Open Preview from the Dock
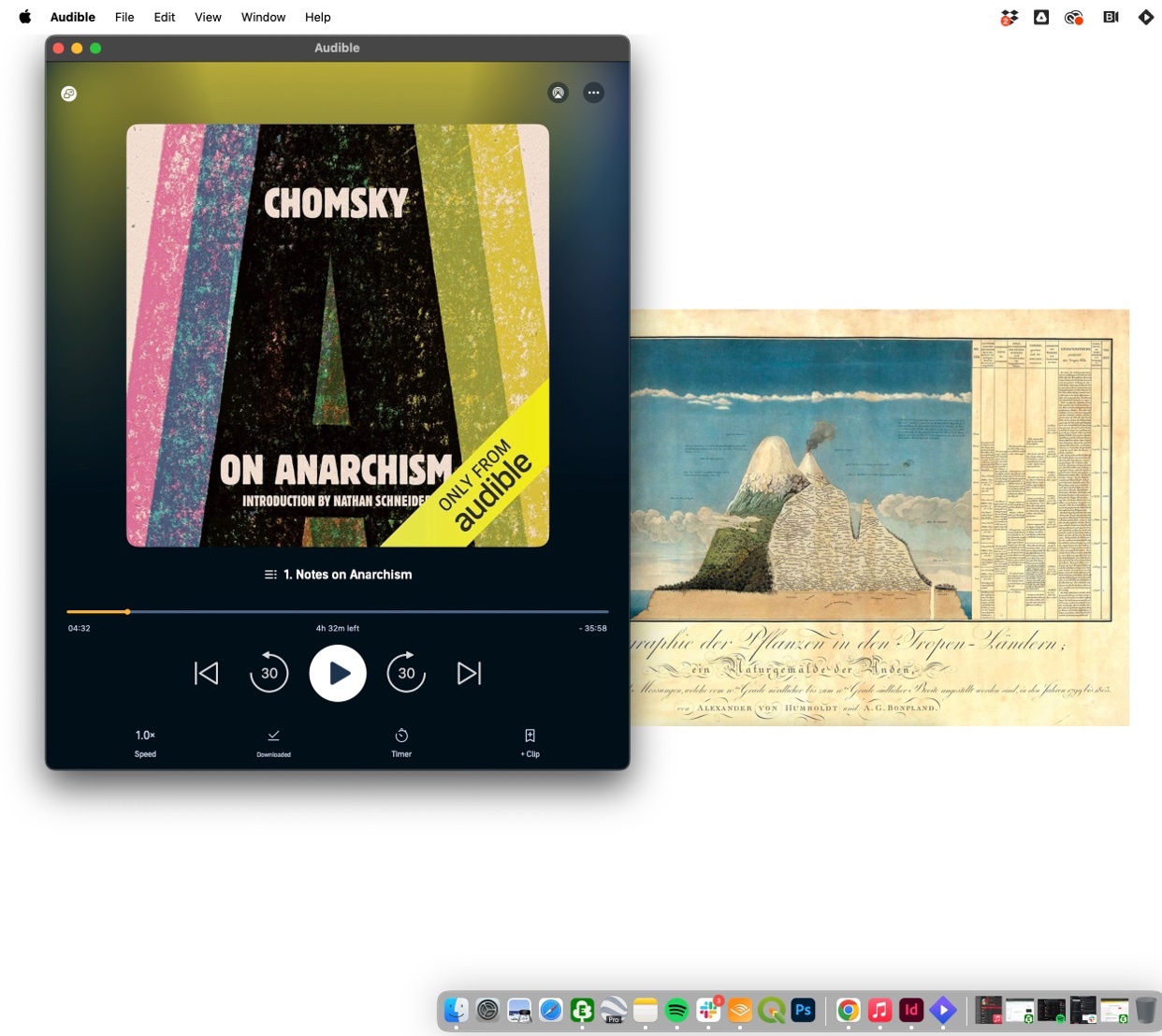The image size is (1162, 1036). click(519, 1011)
